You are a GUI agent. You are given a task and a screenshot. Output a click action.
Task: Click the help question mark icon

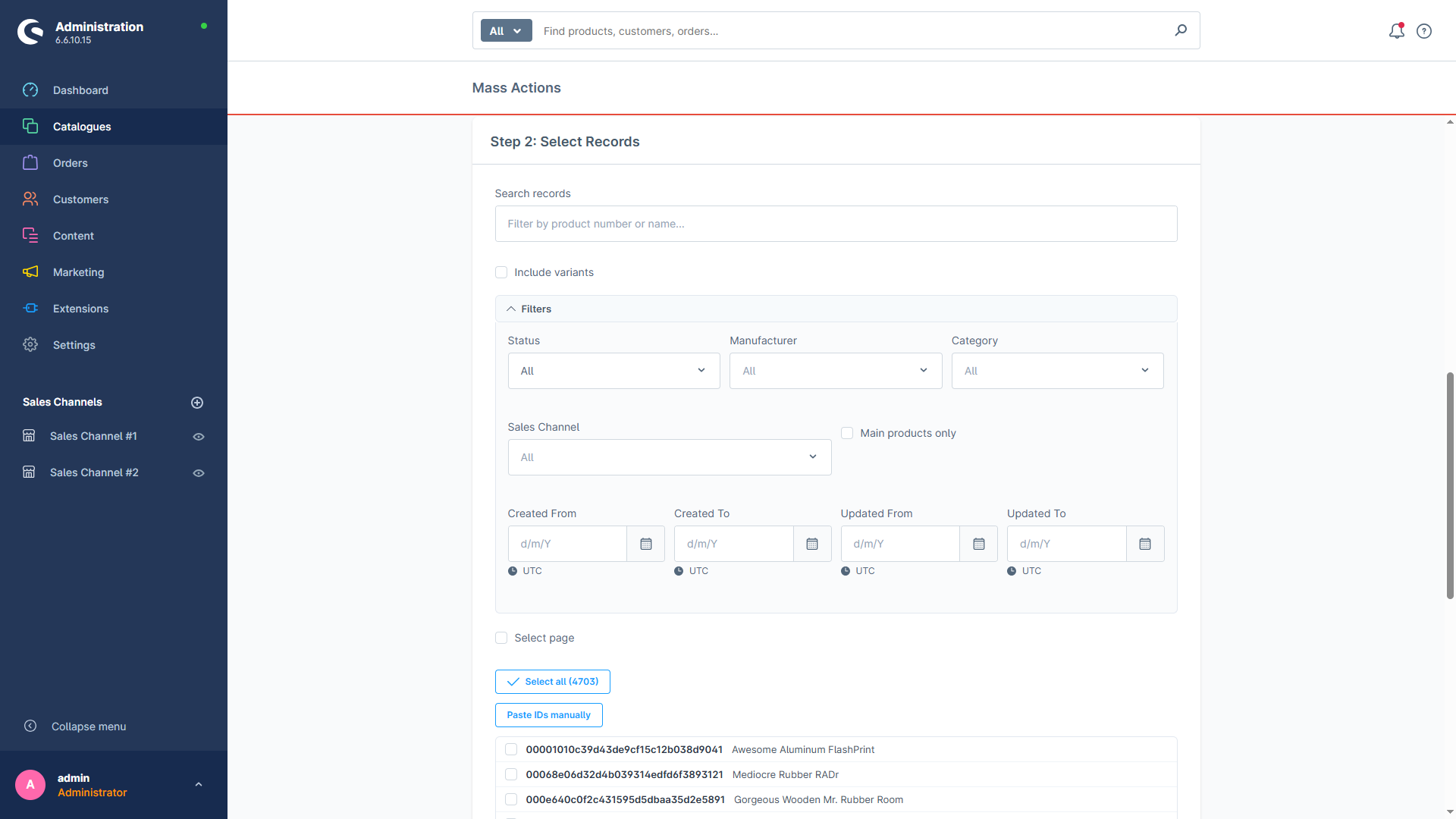click(x=1424, y=31)
